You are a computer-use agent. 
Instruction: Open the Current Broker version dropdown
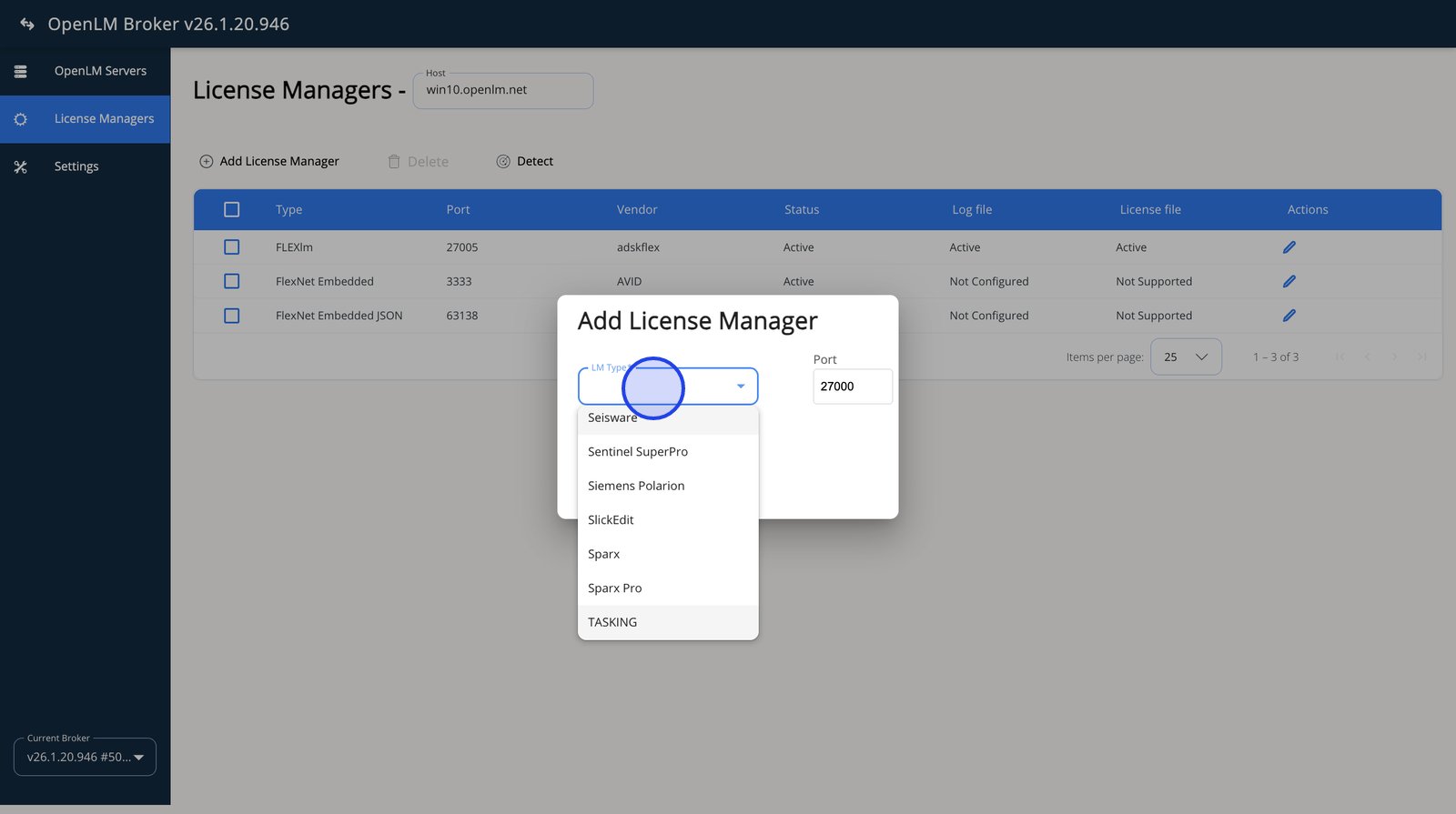pyautogui.click(x=85, y=757)
